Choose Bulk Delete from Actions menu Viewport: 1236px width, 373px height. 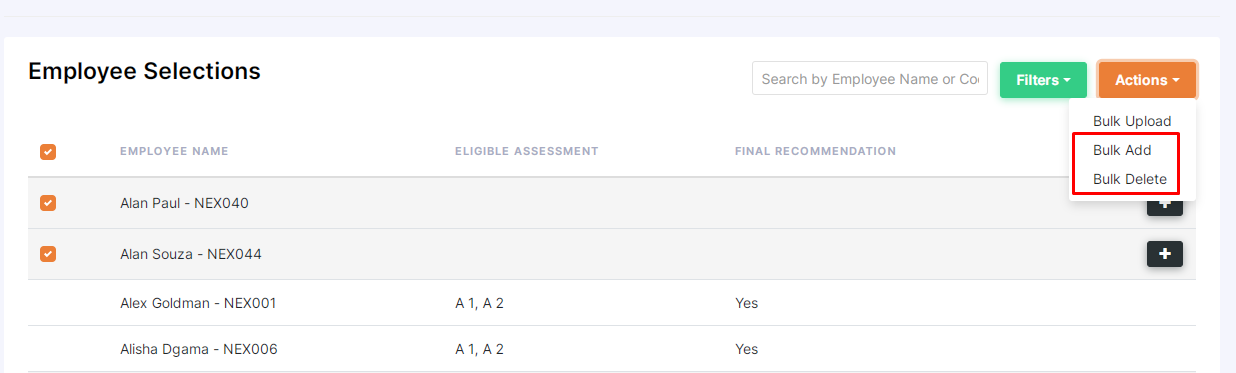tap(1130, 179)
